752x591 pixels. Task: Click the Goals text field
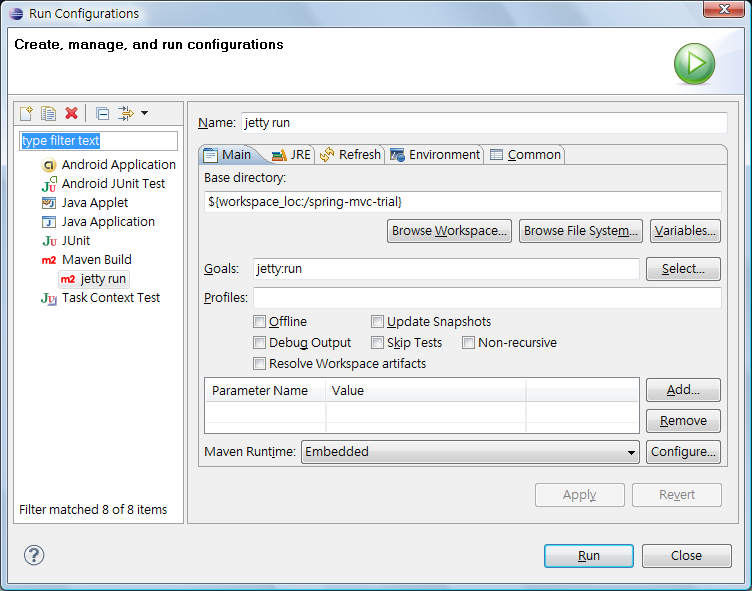(x=446, y=269)
